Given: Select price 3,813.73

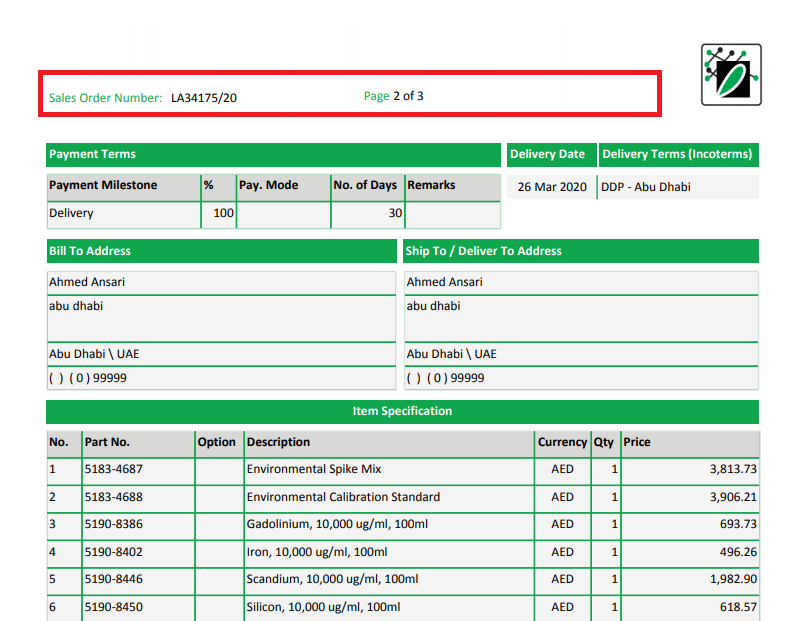Looking at the screenshot, I should (733, 469).
